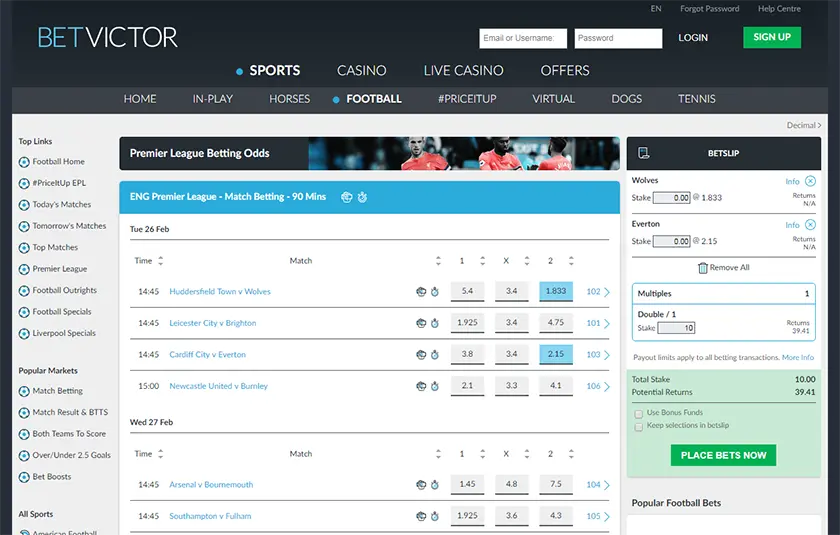Click the stopwatch icon for Newcastle United v Burnley
The width and height of the screenshot is (840, 535).
coord(435,386)
